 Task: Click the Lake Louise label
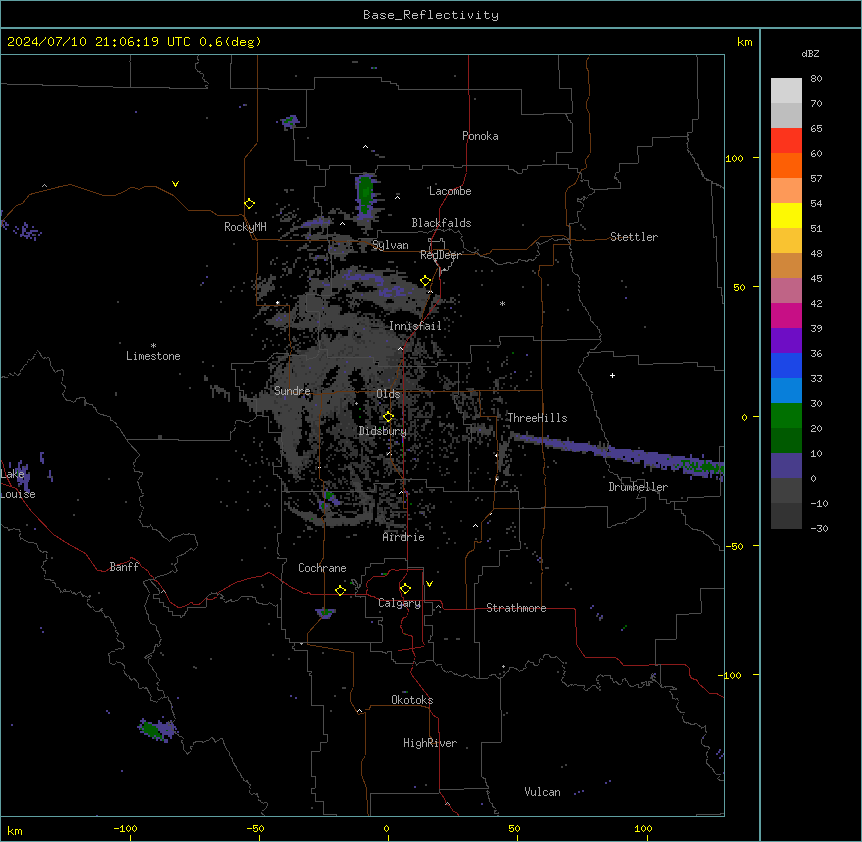[x=16, y=484]
